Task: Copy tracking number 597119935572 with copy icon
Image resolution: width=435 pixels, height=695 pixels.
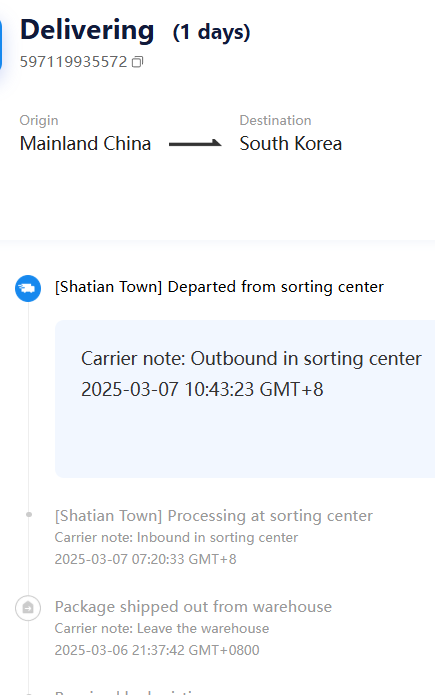Action: 137,62
